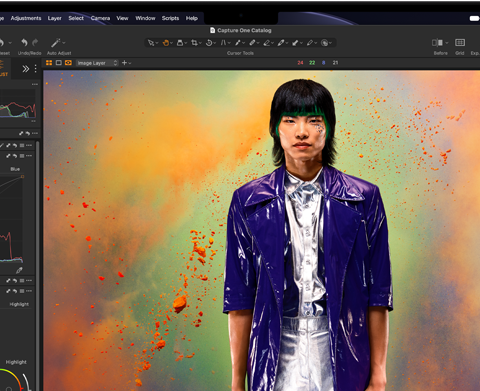The width and height of the screenshot is (480, 391).
Task: Open the Camera menu
Action: click(100, 18)
